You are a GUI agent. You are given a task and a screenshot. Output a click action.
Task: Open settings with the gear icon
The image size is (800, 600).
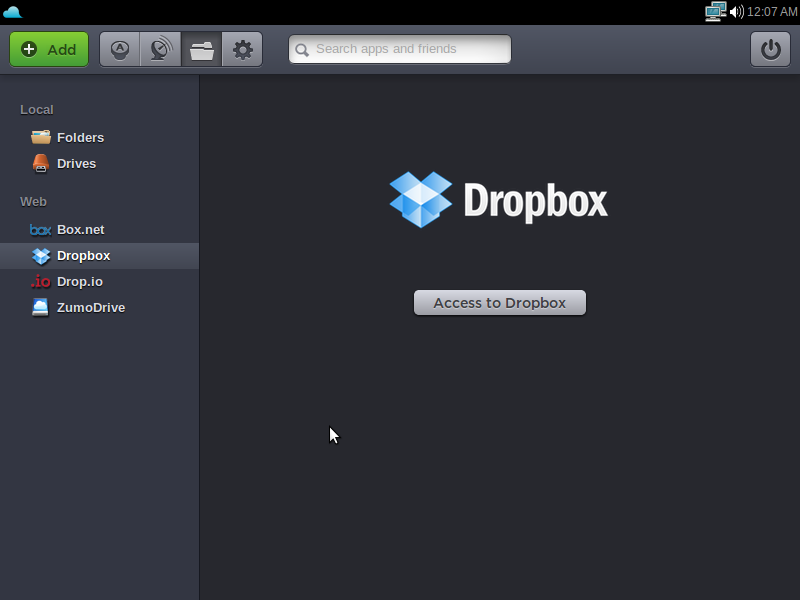click(x=242, y=49)
